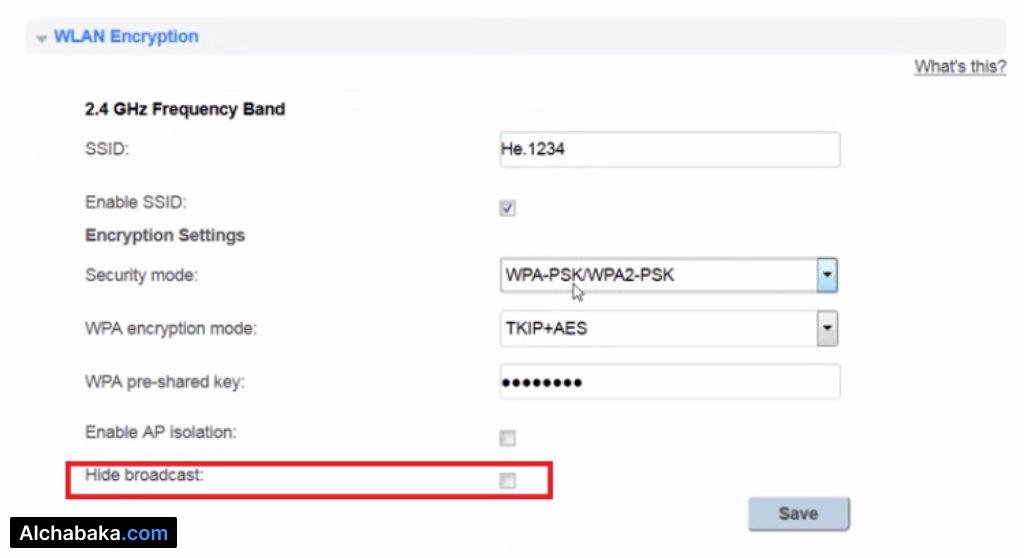
Task: Click the "Enable SSID:" label
Action: (x=136, y=203)
